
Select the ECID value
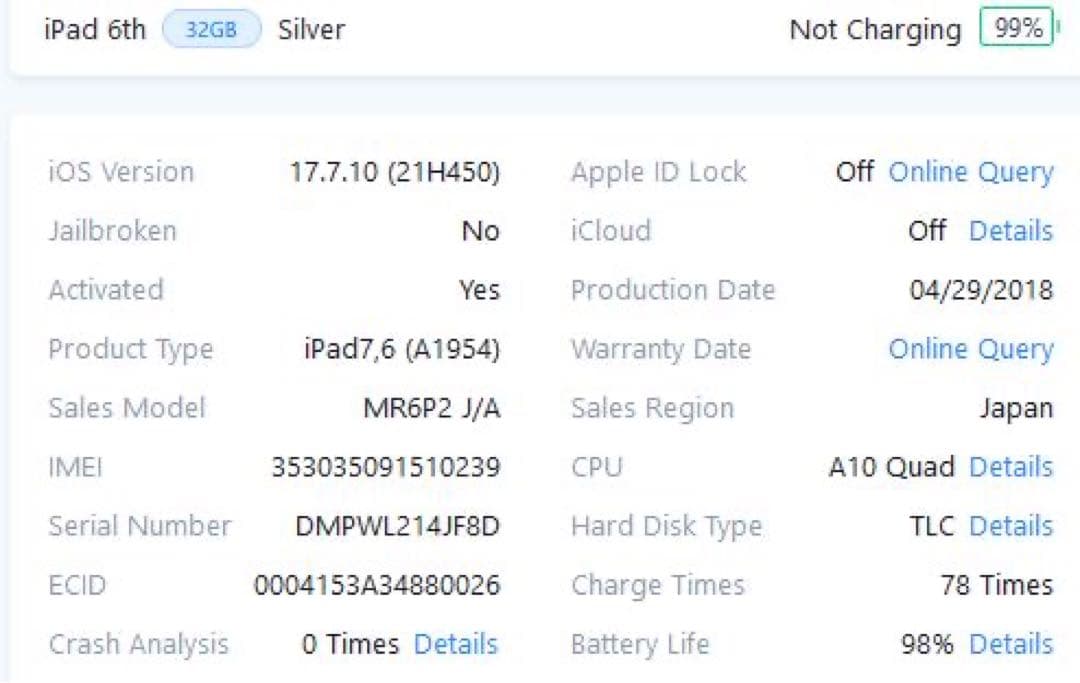pos(381,585)
